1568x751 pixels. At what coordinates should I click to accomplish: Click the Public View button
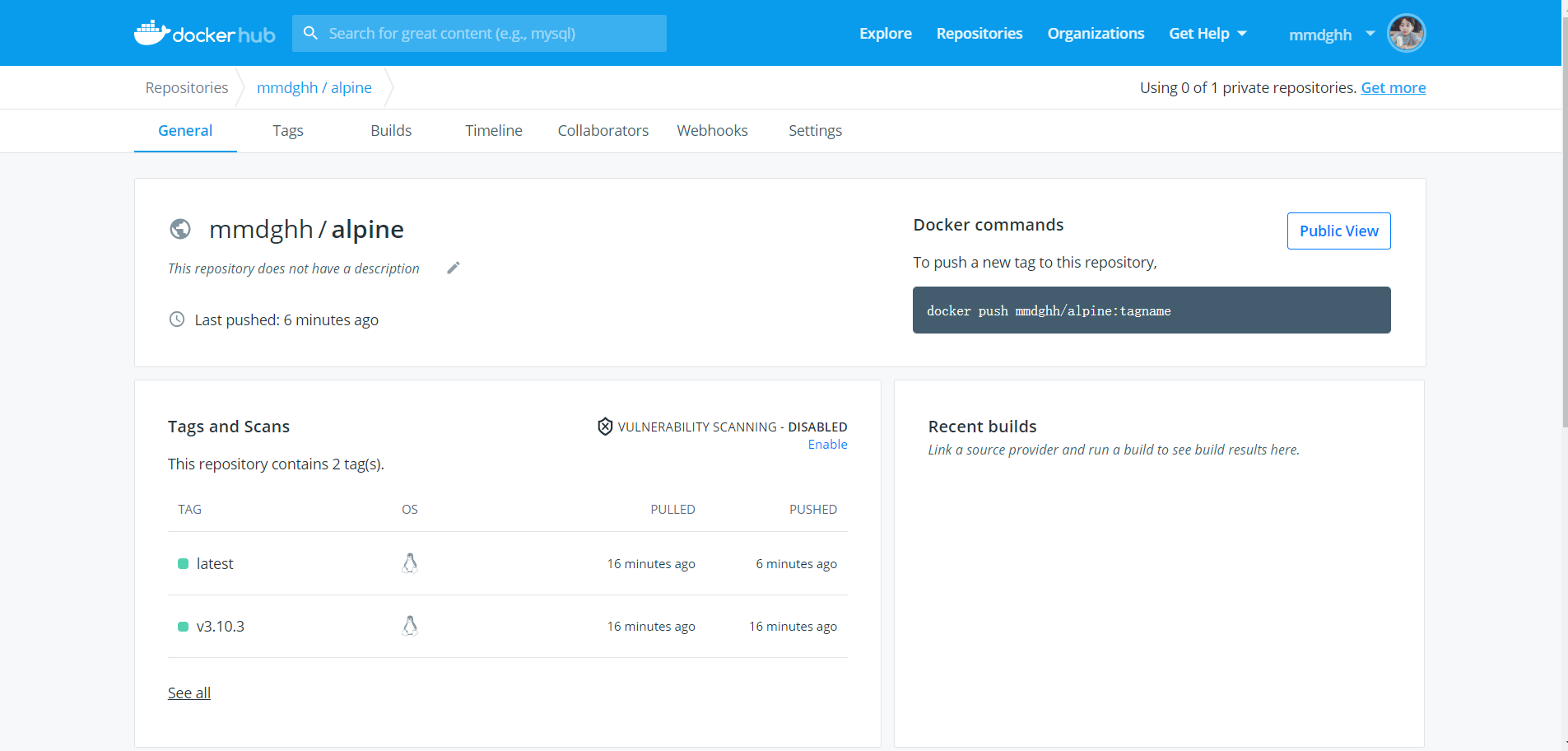click(1339, 231)
